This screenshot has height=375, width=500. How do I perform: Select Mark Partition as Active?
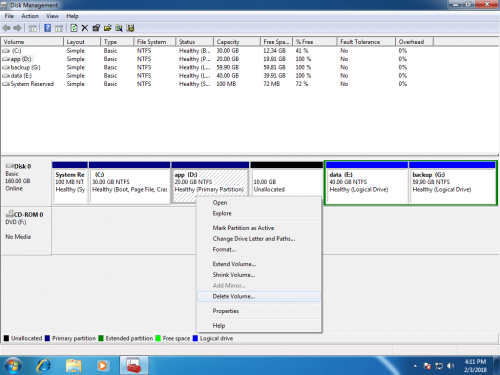pyautogui.click(x=259, y=228)
